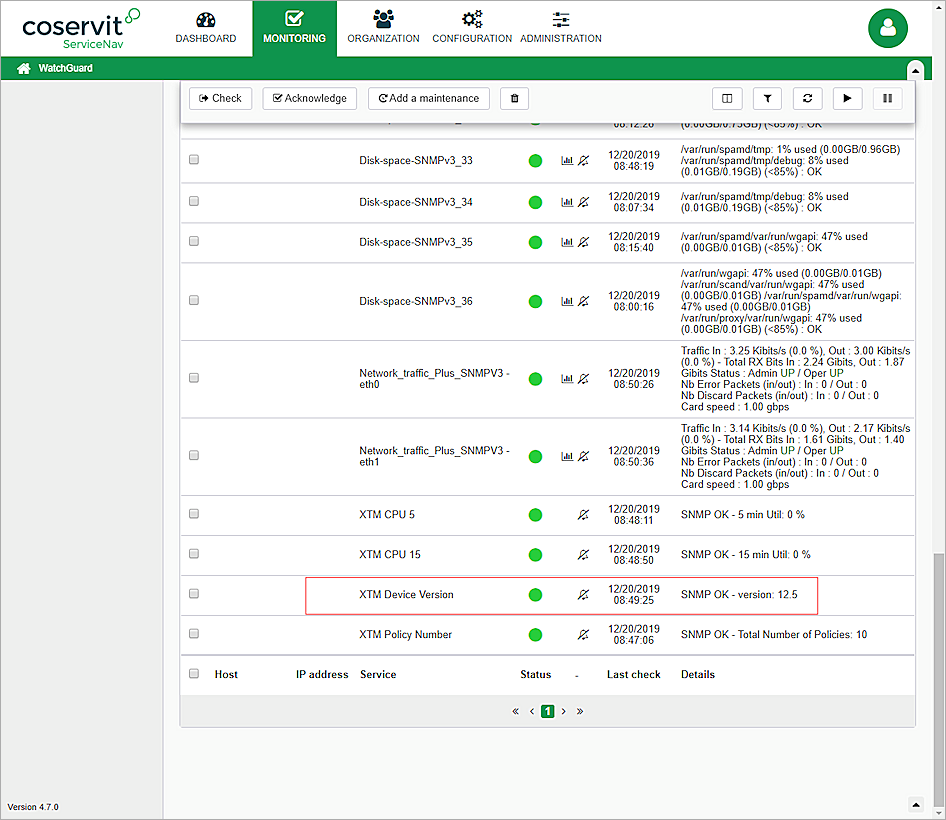Viewport: 946px width, 820px height.
Task: Open the user profile avatar
Action: [x=887, y=29]
